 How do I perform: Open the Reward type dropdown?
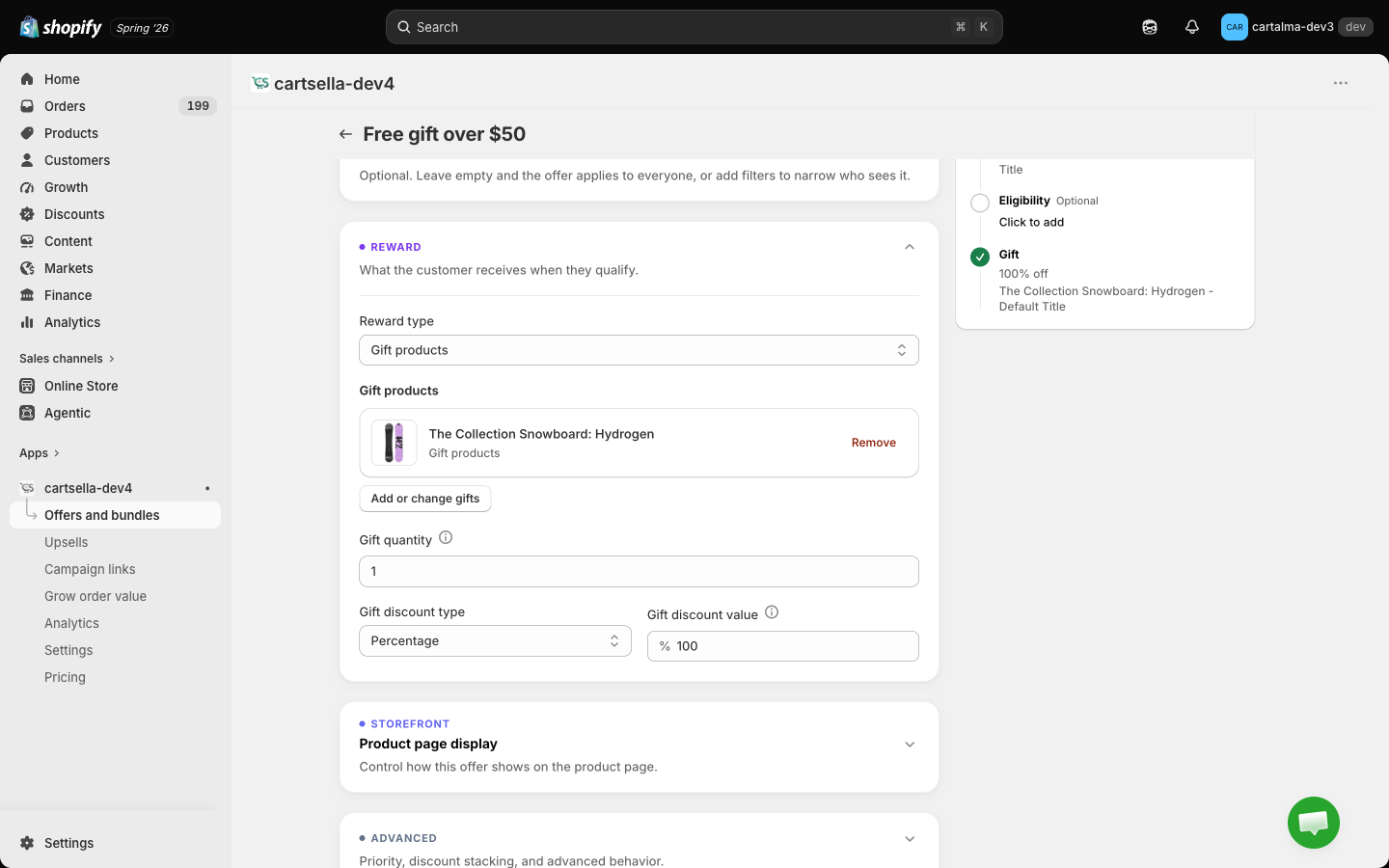coord(639,350)
